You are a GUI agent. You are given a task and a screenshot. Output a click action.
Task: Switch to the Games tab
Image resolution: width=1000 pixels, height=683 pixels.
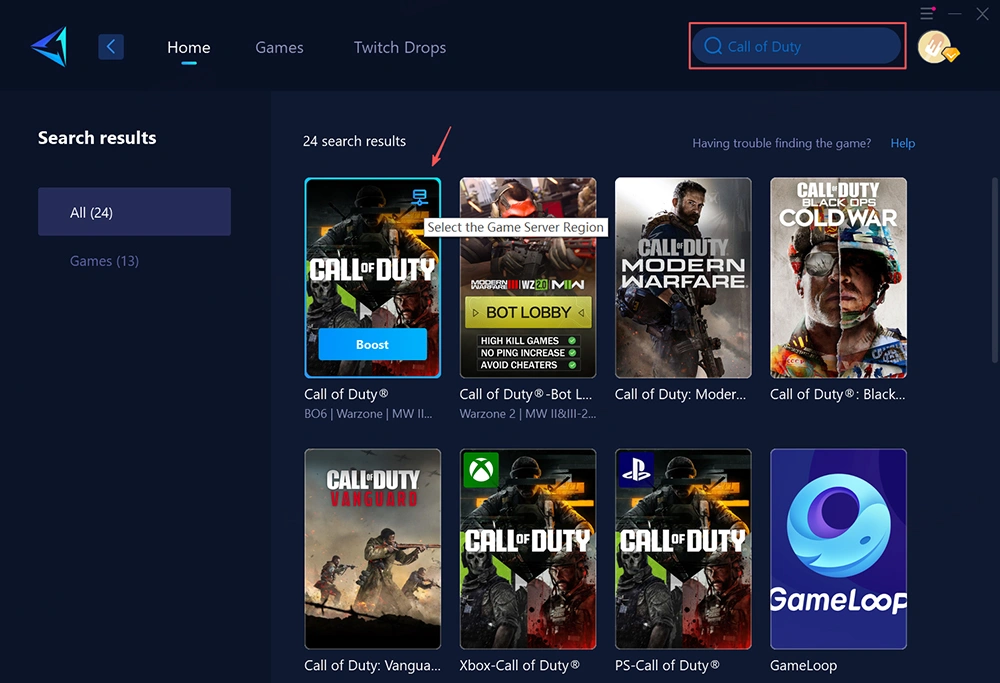tap(279, 47)
